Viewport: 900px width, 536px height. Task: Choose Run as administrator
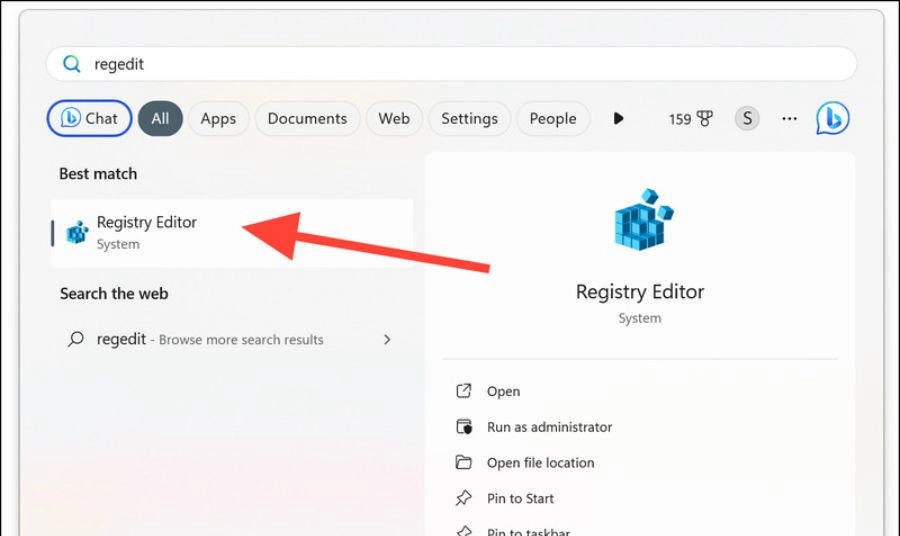(549, 427)
